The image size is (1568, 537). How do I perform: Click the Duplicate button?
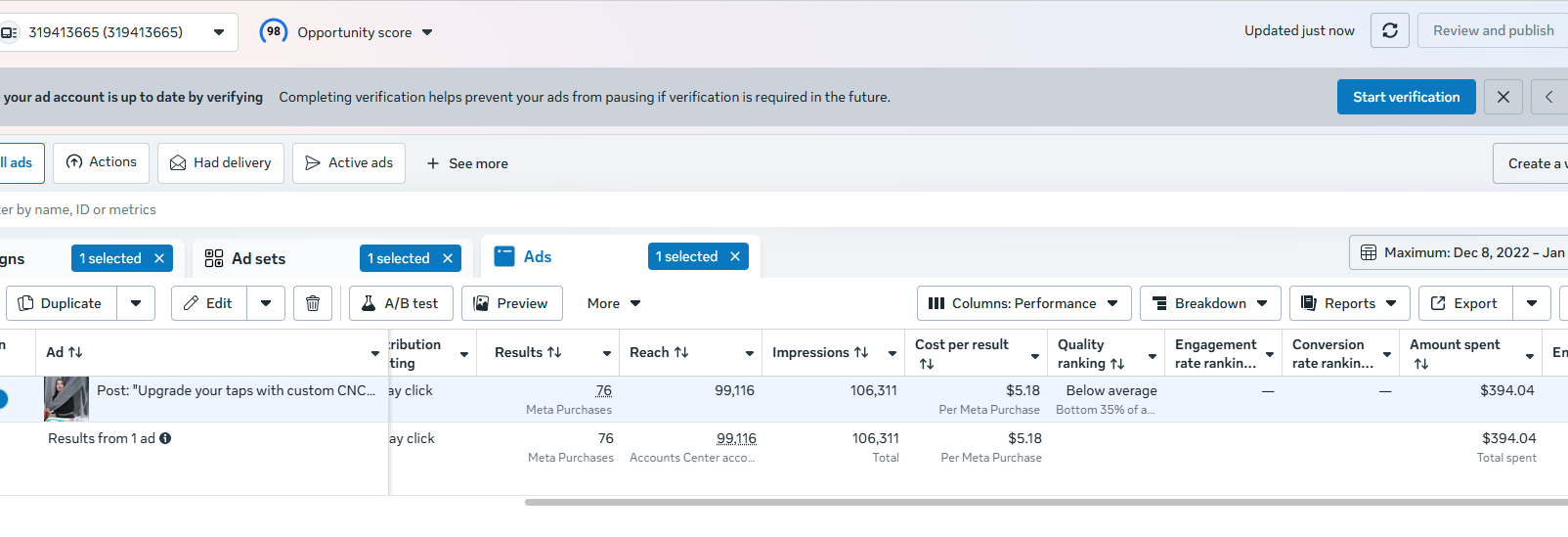(62, 303)
